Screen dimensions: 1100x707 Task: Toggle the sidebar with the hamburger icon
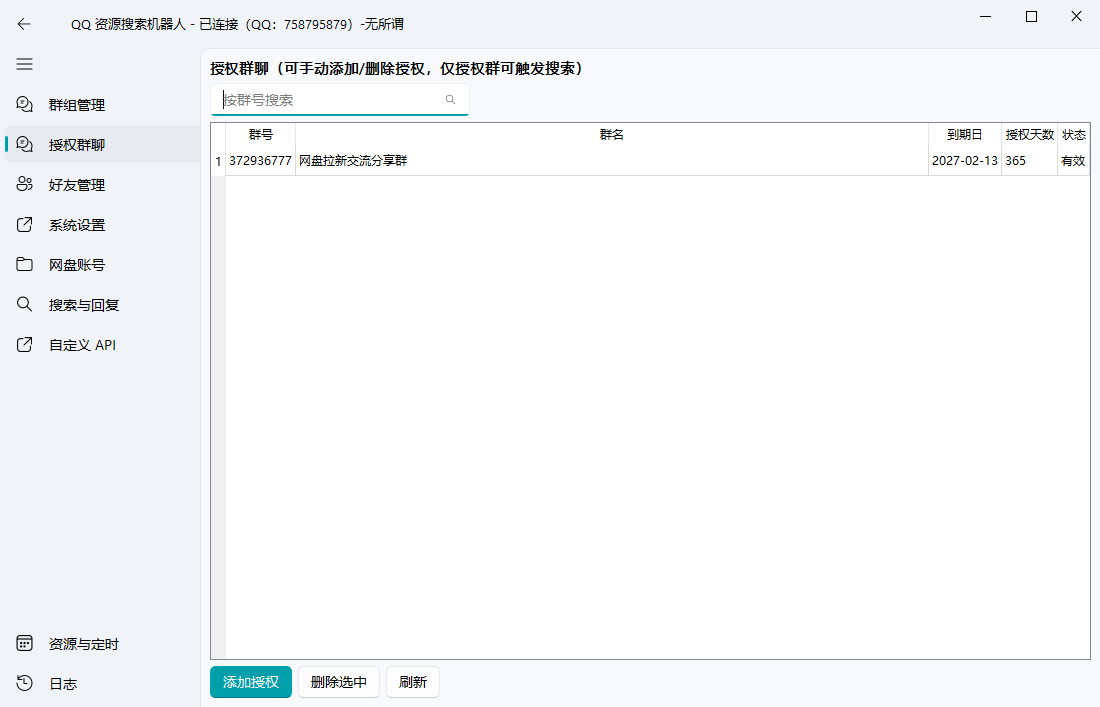click(x=24, y=64)
